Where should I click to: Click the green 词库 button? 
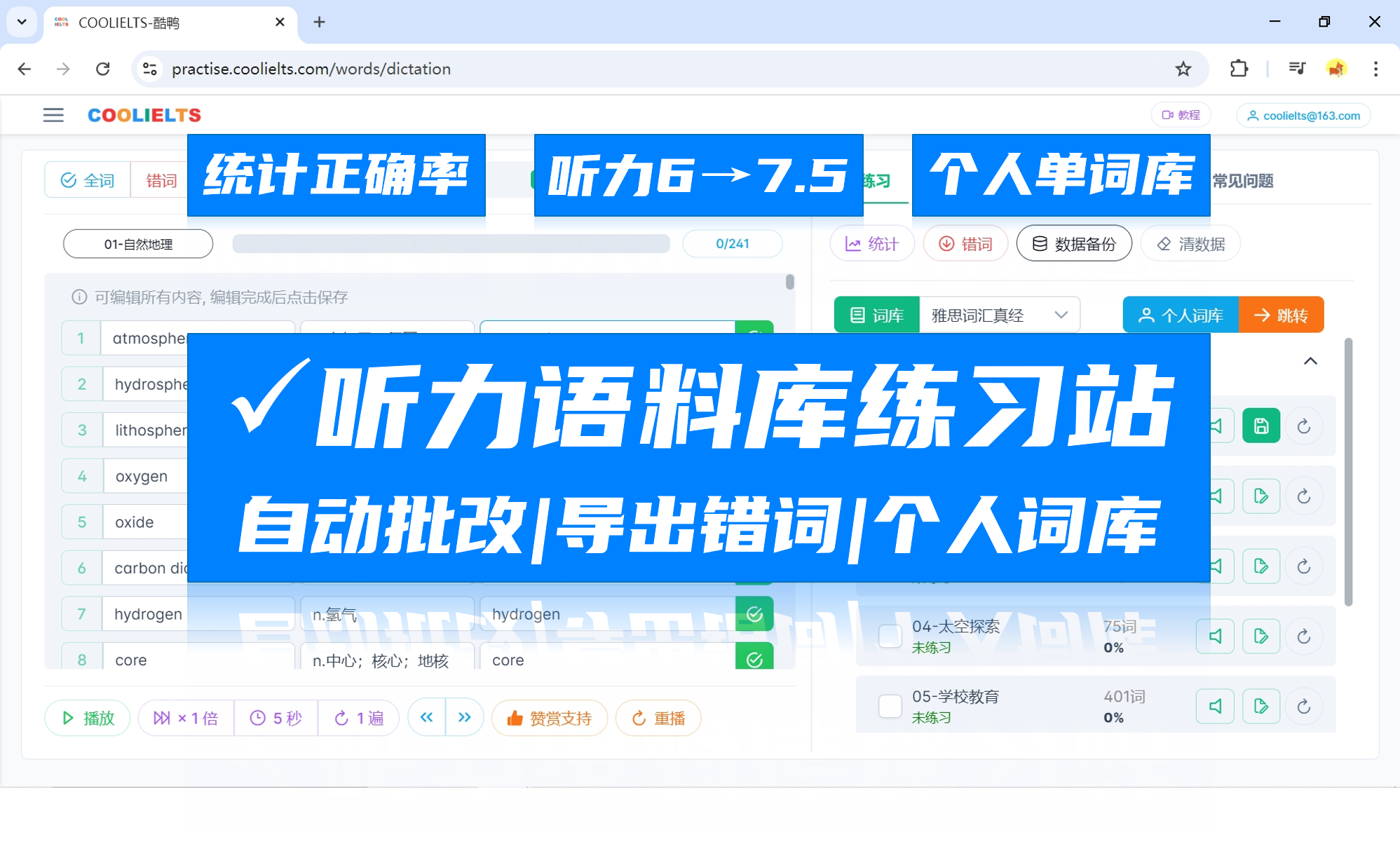[877, 315]
